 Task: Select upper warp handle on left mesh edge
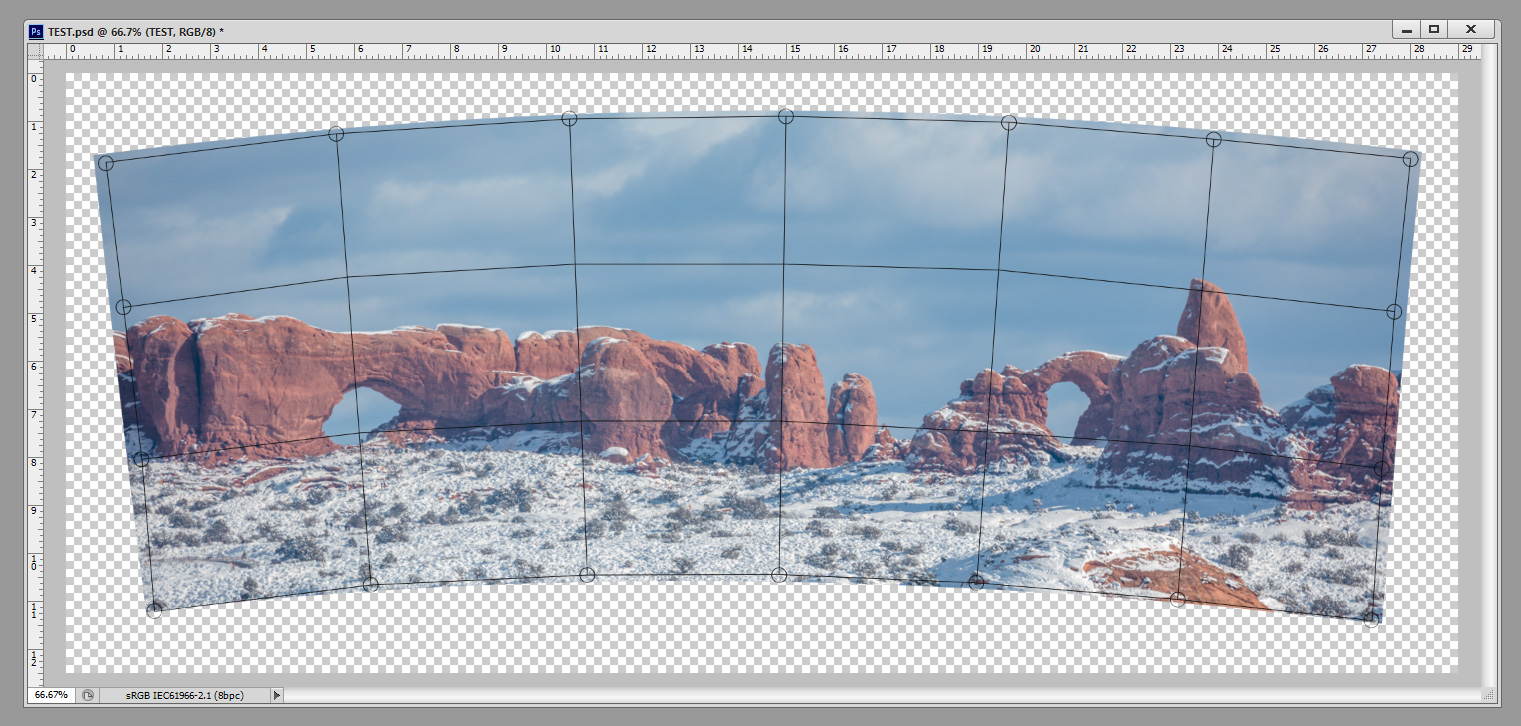[x=123, y=307]
